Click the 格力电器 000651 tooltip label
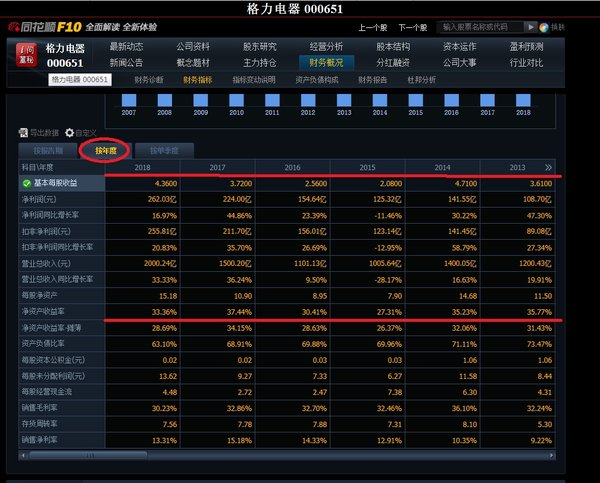This screenshot has height=483, width=600. click(x=80, y=80)
